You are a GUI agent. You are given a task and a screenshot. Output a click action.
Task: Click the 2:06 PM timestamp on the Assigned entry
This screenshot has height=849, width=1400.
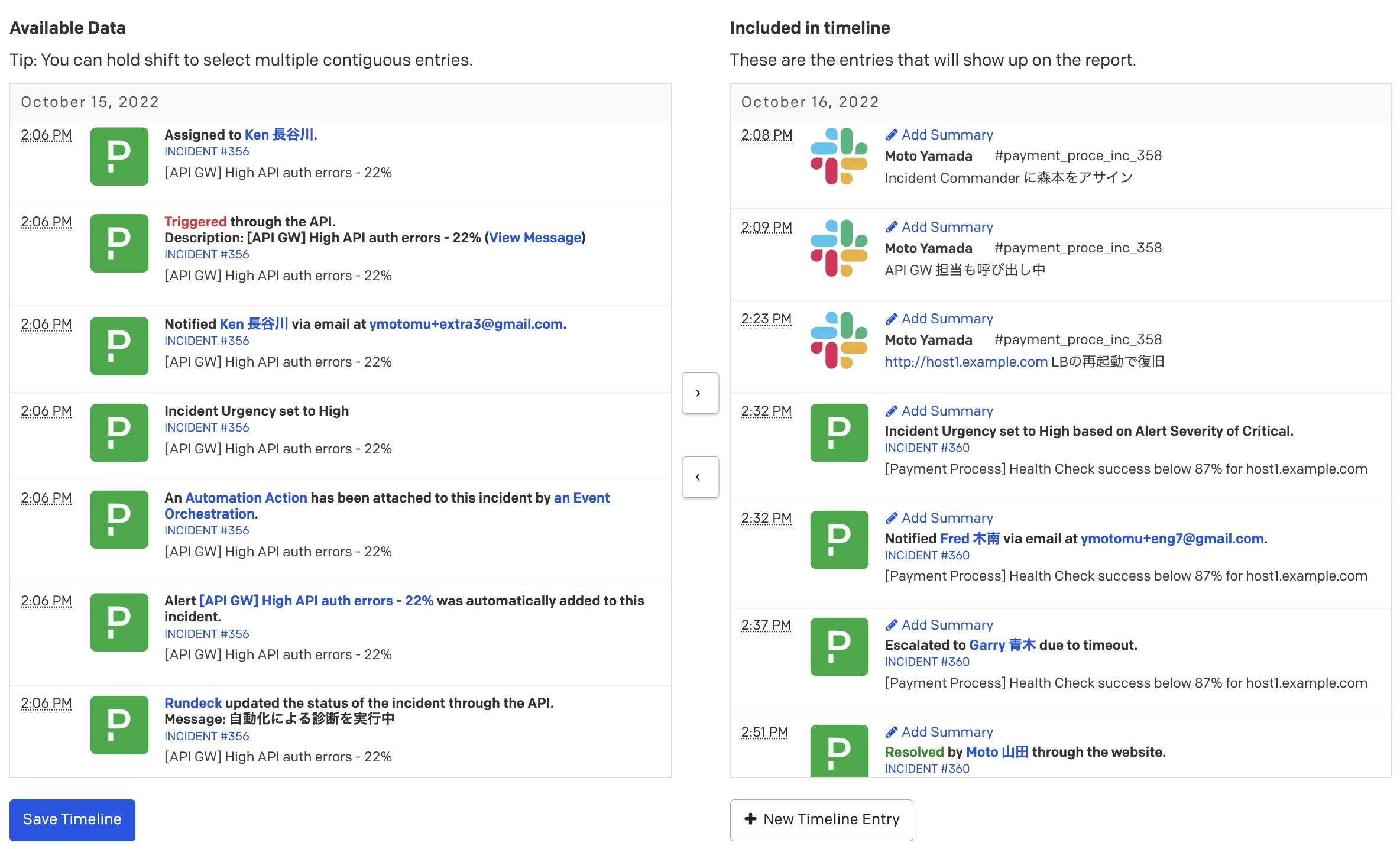point(46,135)
